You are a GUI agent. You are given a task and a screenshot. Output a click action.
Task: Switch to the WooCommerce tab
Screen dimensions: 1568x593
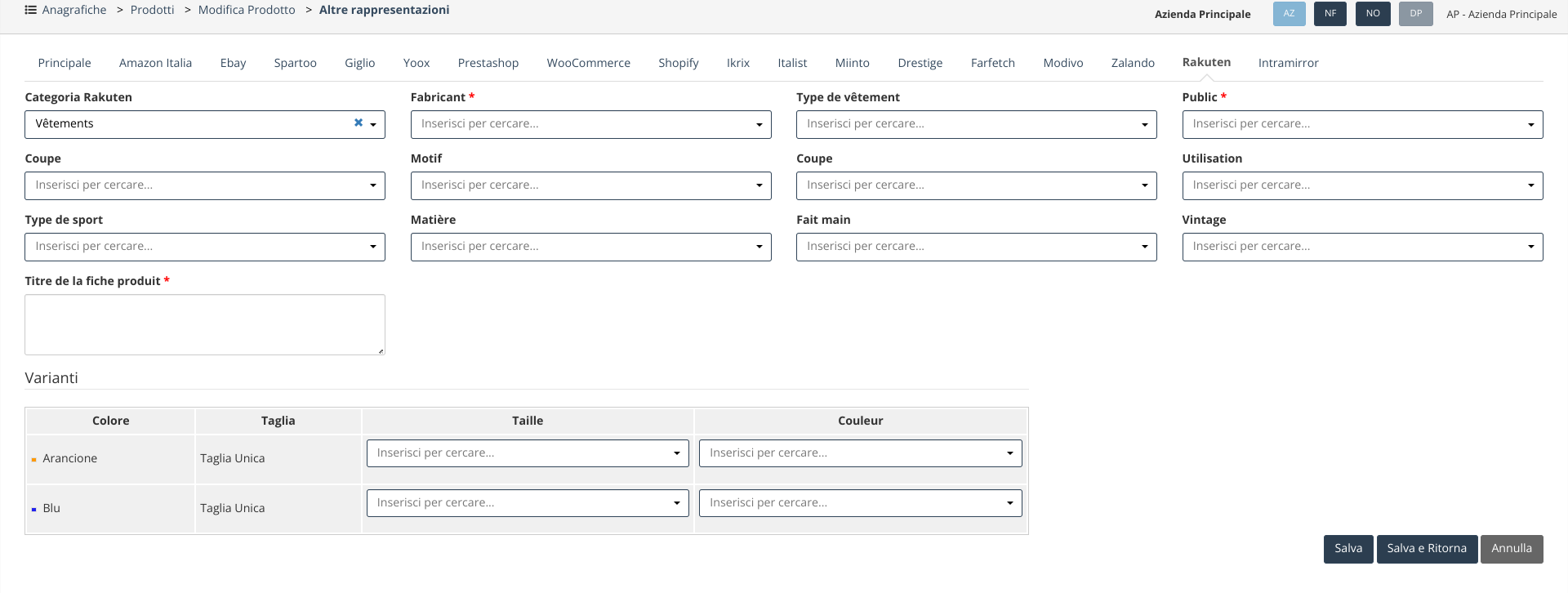pyautogui.click(x=588, y=63)
